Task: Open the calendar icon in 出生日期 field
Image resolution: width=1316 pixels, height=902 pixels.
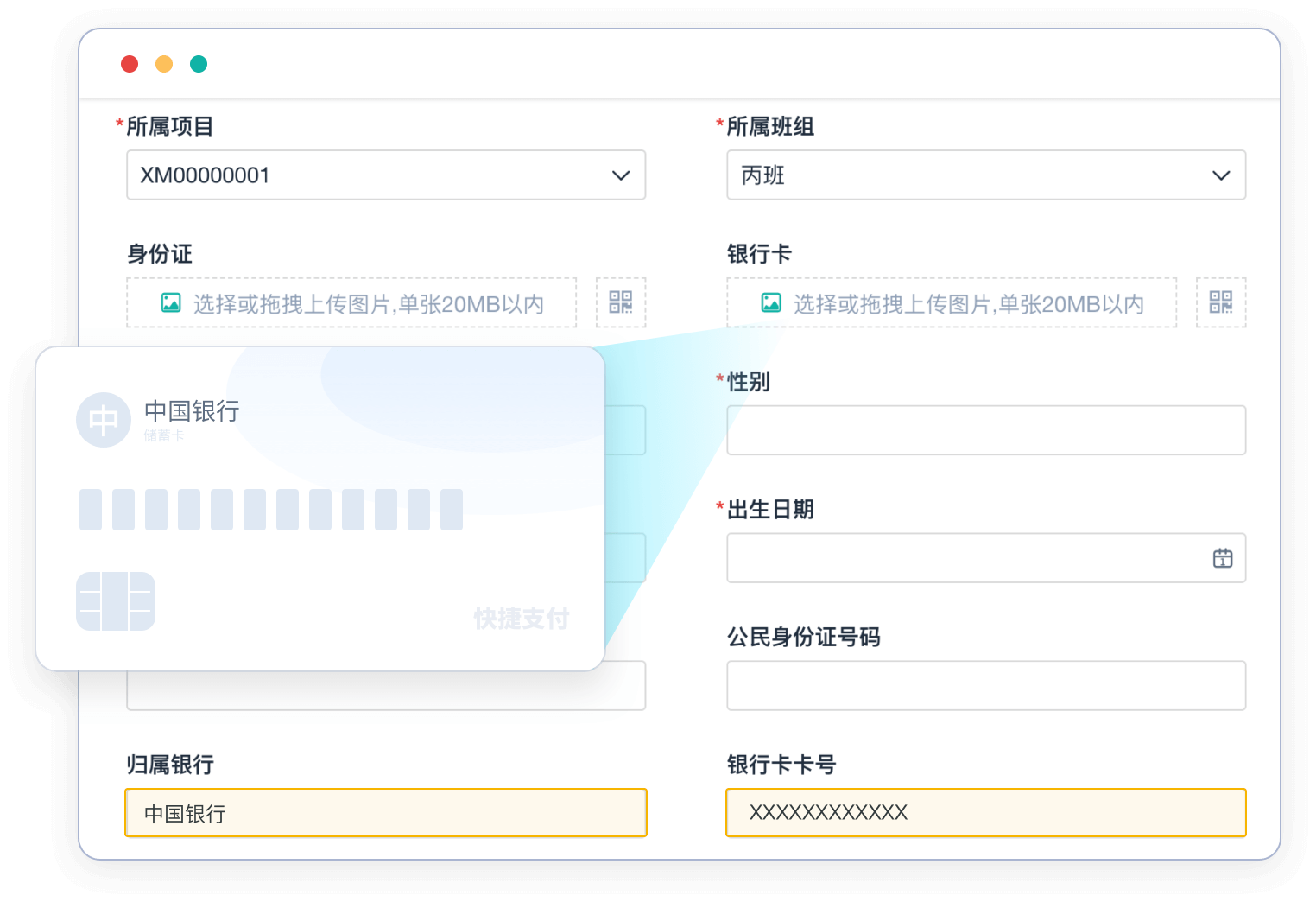Action: pos(1222,558)
